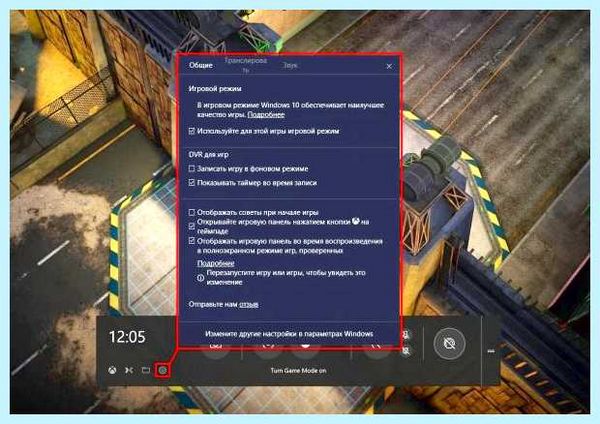Open the Mixer broadcast icon in Game Bar
The width and height of the screenshot is (600, 424).
click(129, 370)
